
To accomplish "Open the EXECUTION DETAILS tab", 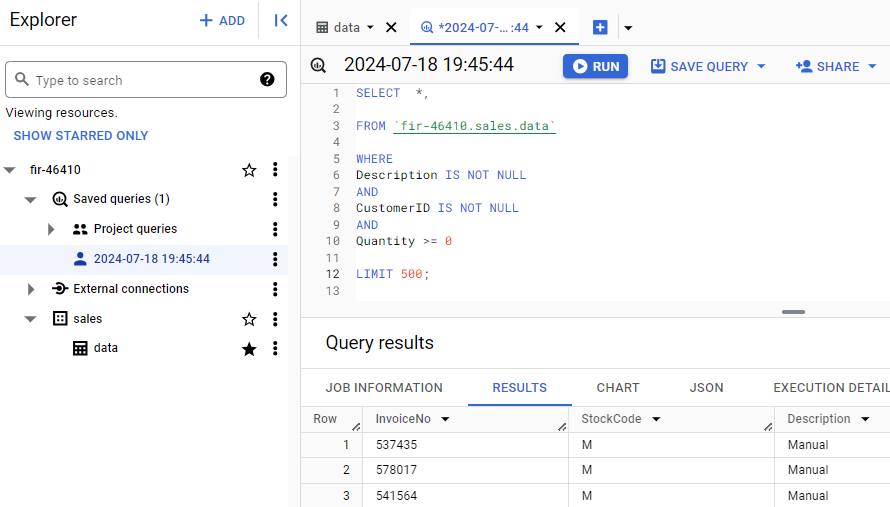I will coord(831,388).
